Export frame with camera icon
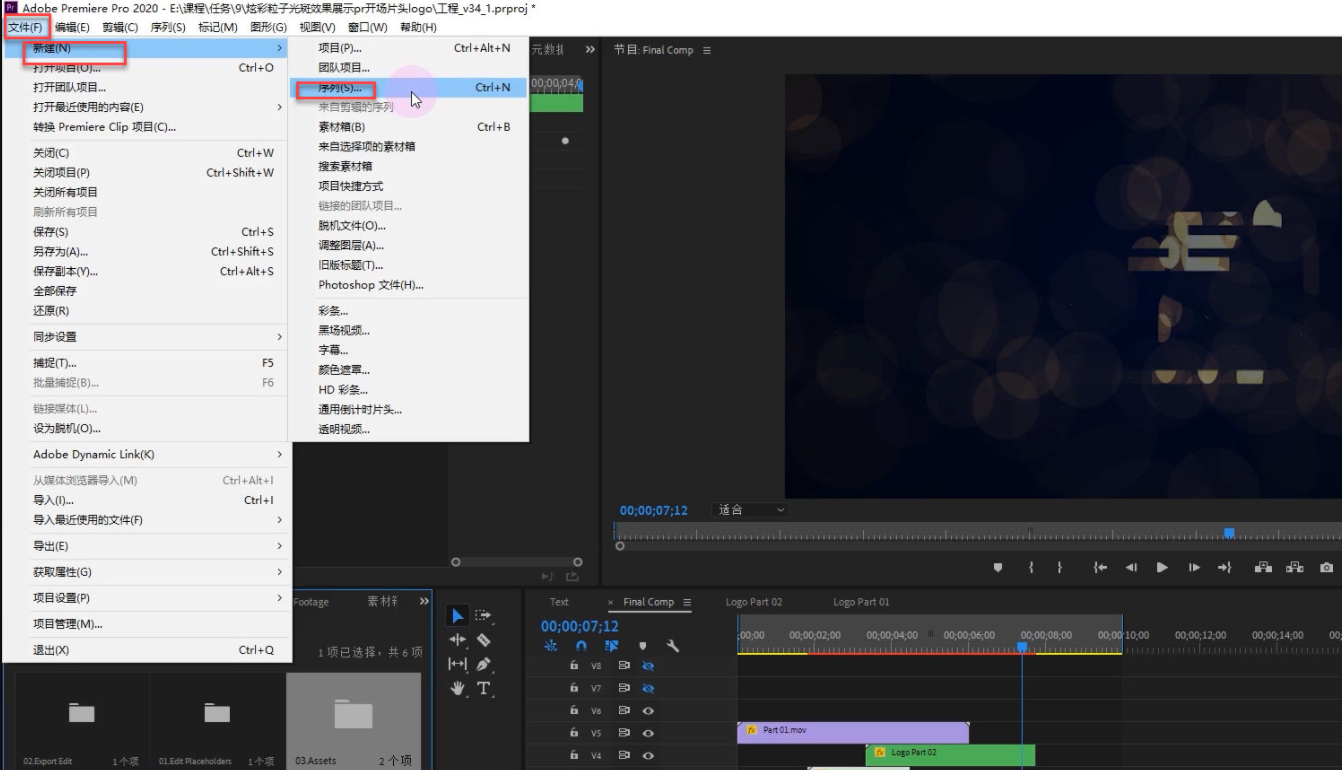 pyautogui.click(x=1326, y=567)
